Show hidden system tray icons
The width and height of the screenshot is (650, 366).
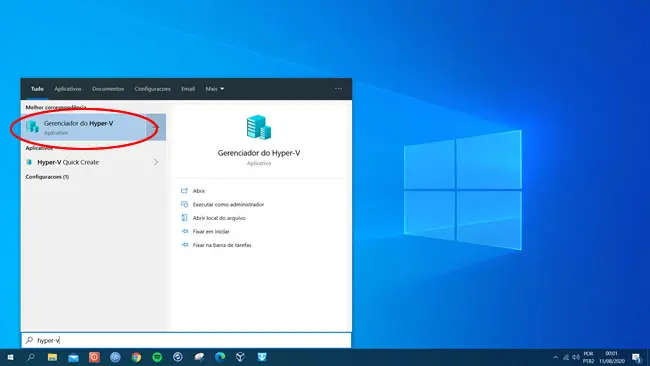[x=555, y=357]
